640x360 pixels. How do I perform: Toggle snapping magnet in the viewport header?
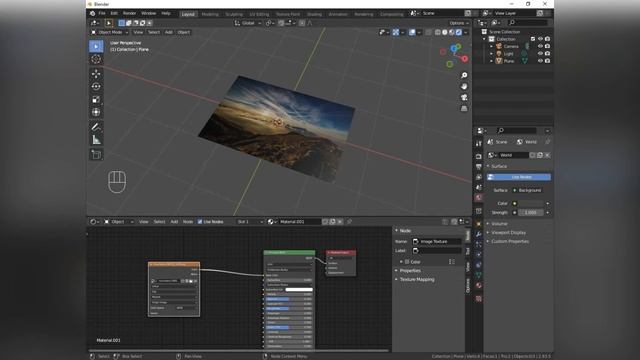[281, 23]
